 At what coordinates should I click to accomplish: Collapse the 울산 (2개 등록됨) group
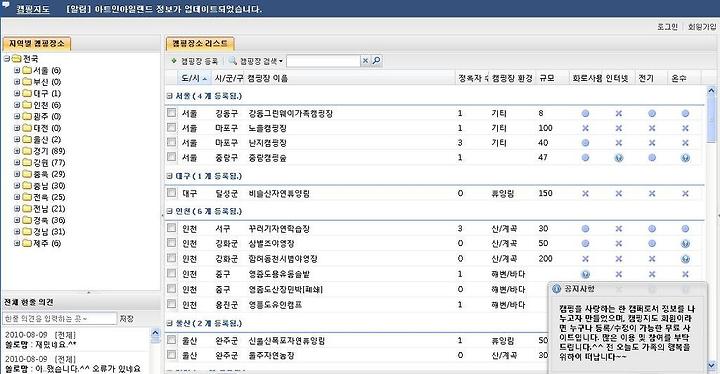pyautogui.click(x=169, y=323)
